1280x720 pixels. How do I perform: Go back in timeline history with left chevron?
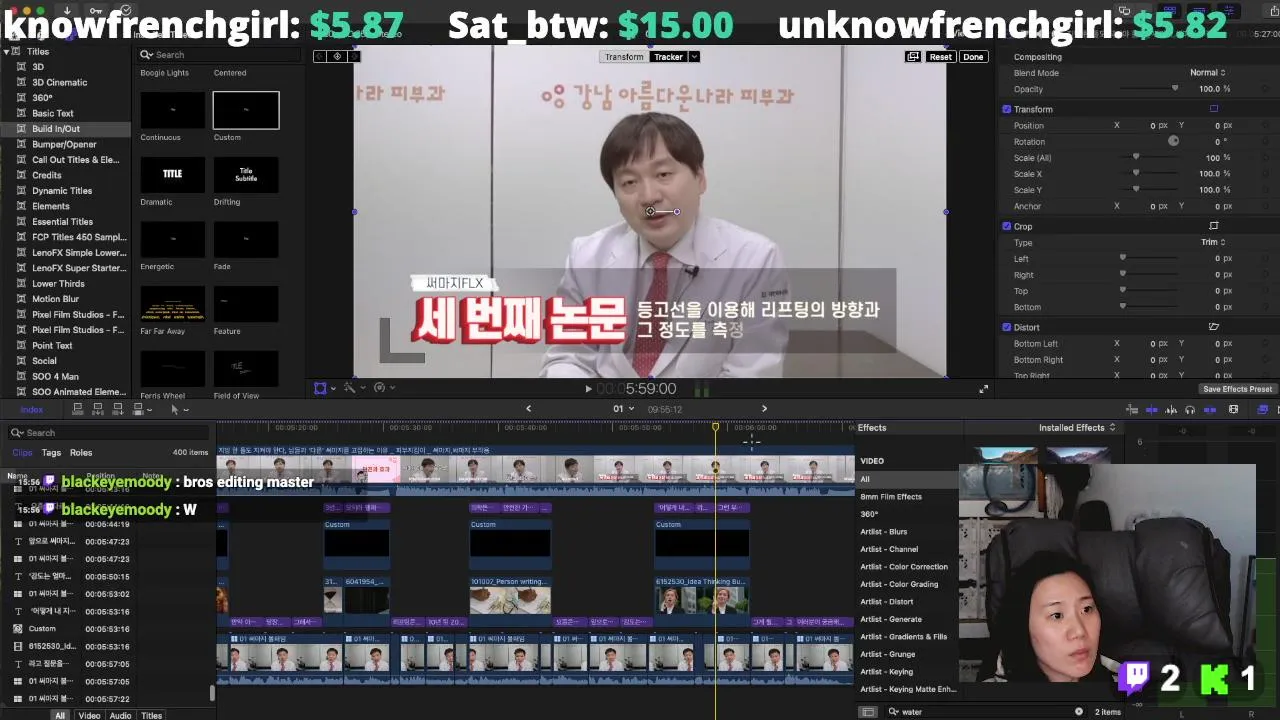[528, 408]
